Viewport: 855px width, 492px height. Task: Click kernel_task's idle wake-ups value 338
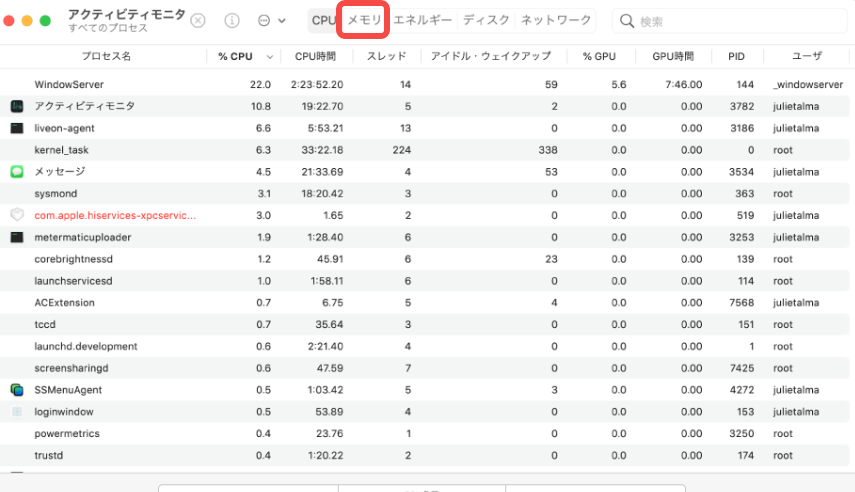(x=548, y=150)
